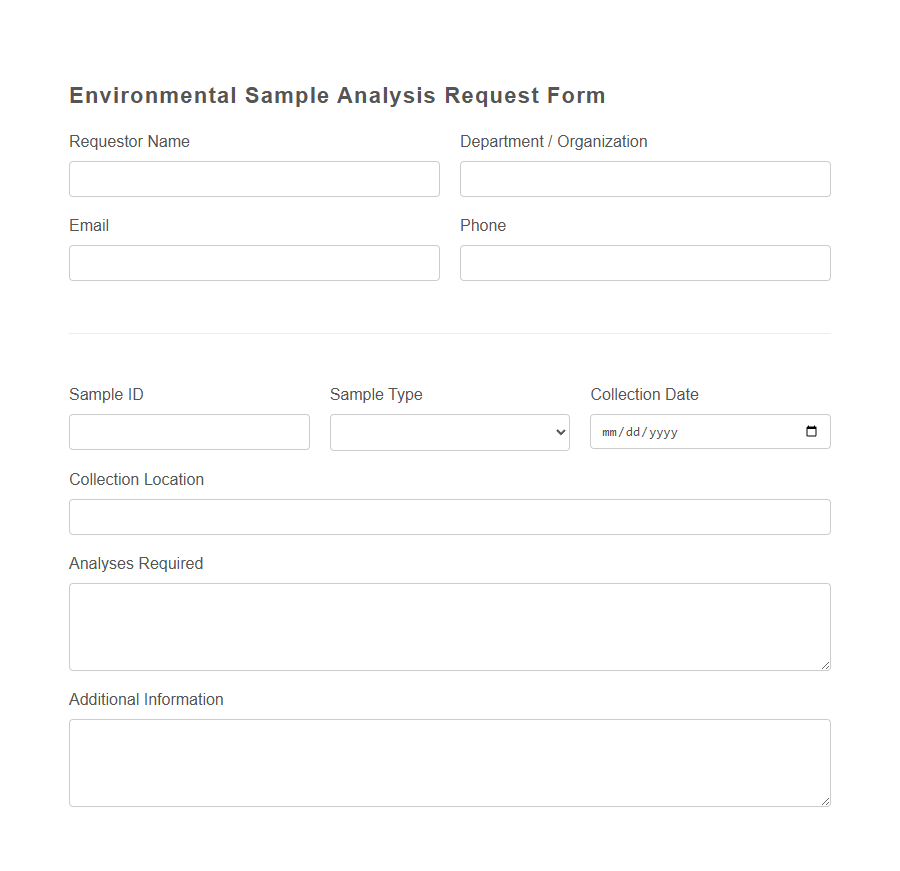Focus the Department / Organization field
The image size is (900, 871).
(x=644, y=178)
